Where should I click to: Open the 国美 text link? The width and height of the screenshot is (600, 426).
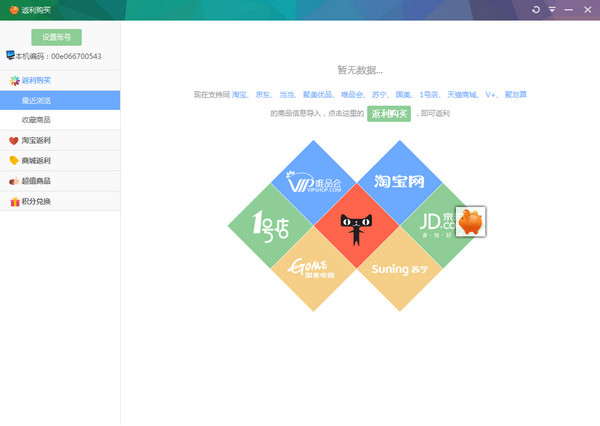tap(403, 95)
